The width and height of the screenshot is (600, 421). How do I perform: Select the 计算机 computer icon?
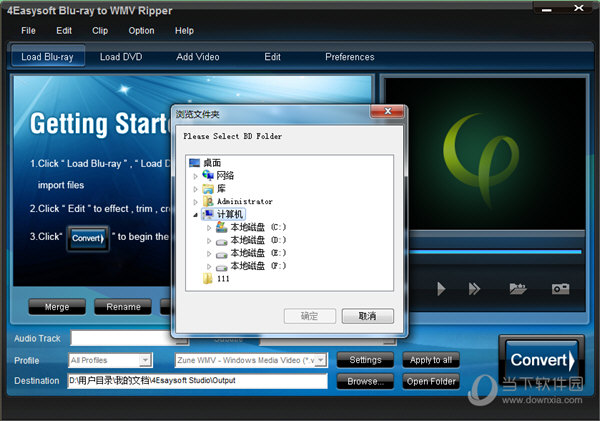tap(209, 214)
